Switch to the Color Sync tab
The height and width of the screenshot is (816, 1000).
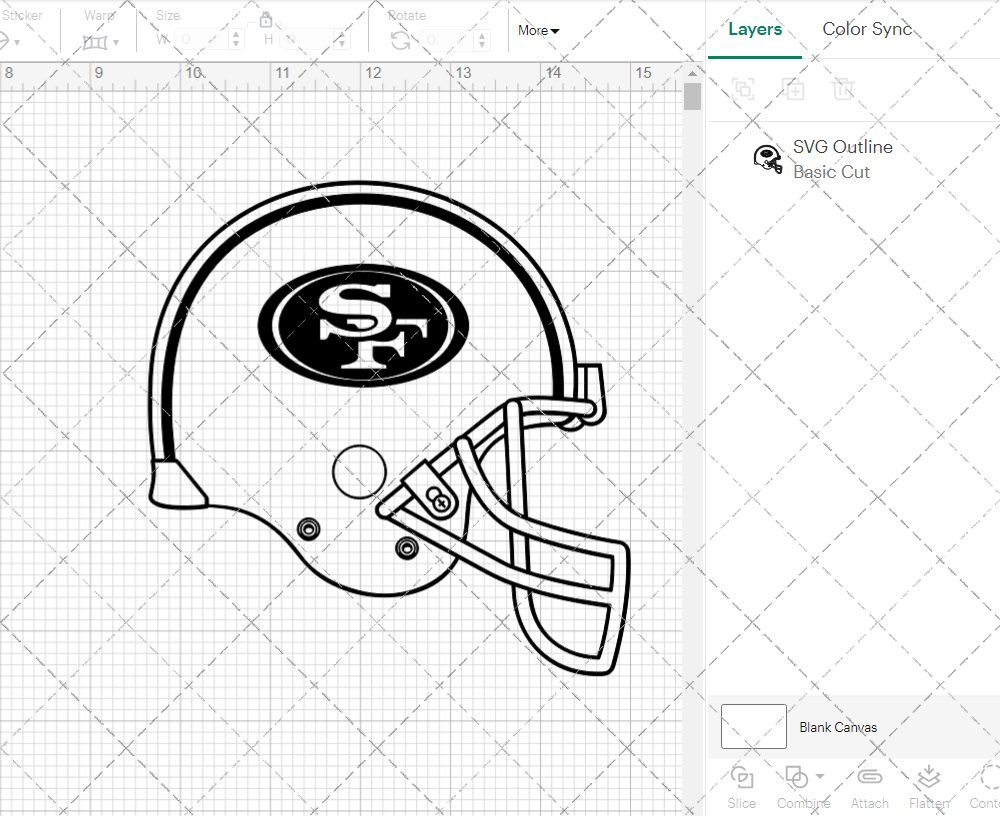coord(866,29)
